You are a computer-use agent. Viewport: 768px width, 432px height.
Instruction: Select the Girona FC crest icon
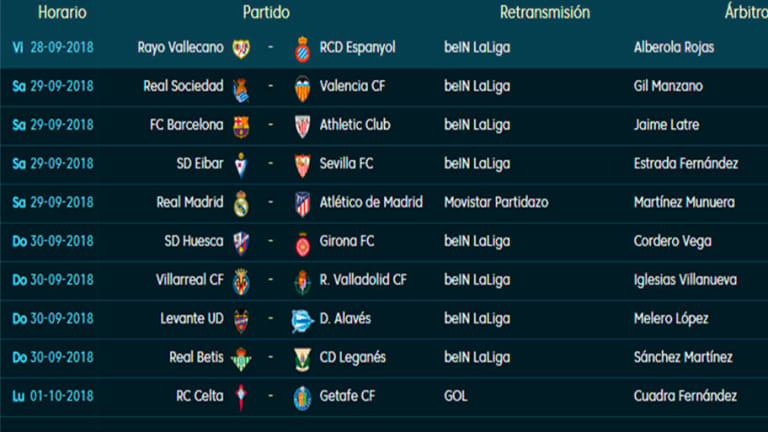301,242
